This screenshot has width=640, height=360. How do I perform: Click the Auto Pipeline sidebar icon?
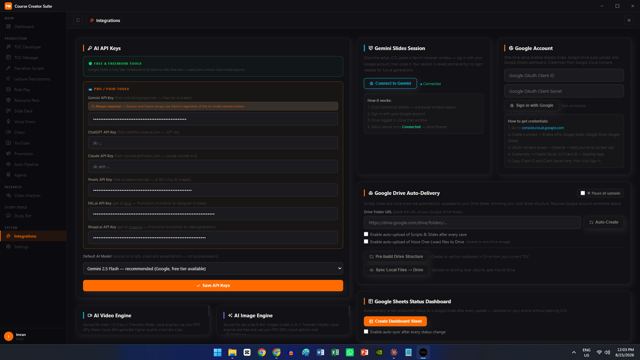click(x=8, y=164)
